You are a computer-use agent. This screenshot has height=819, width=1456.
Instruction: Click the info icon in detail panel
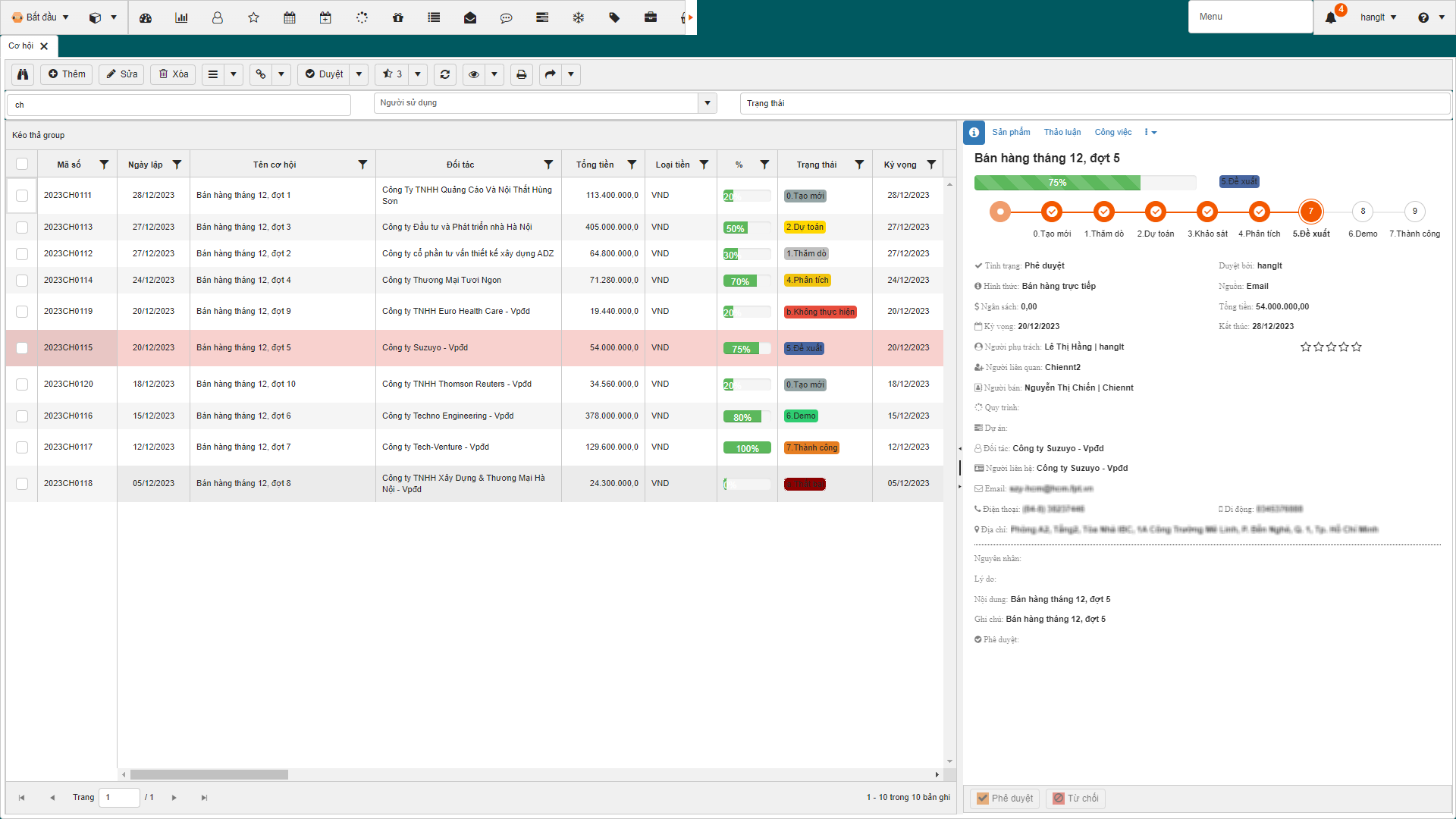[x=974, y=133]
